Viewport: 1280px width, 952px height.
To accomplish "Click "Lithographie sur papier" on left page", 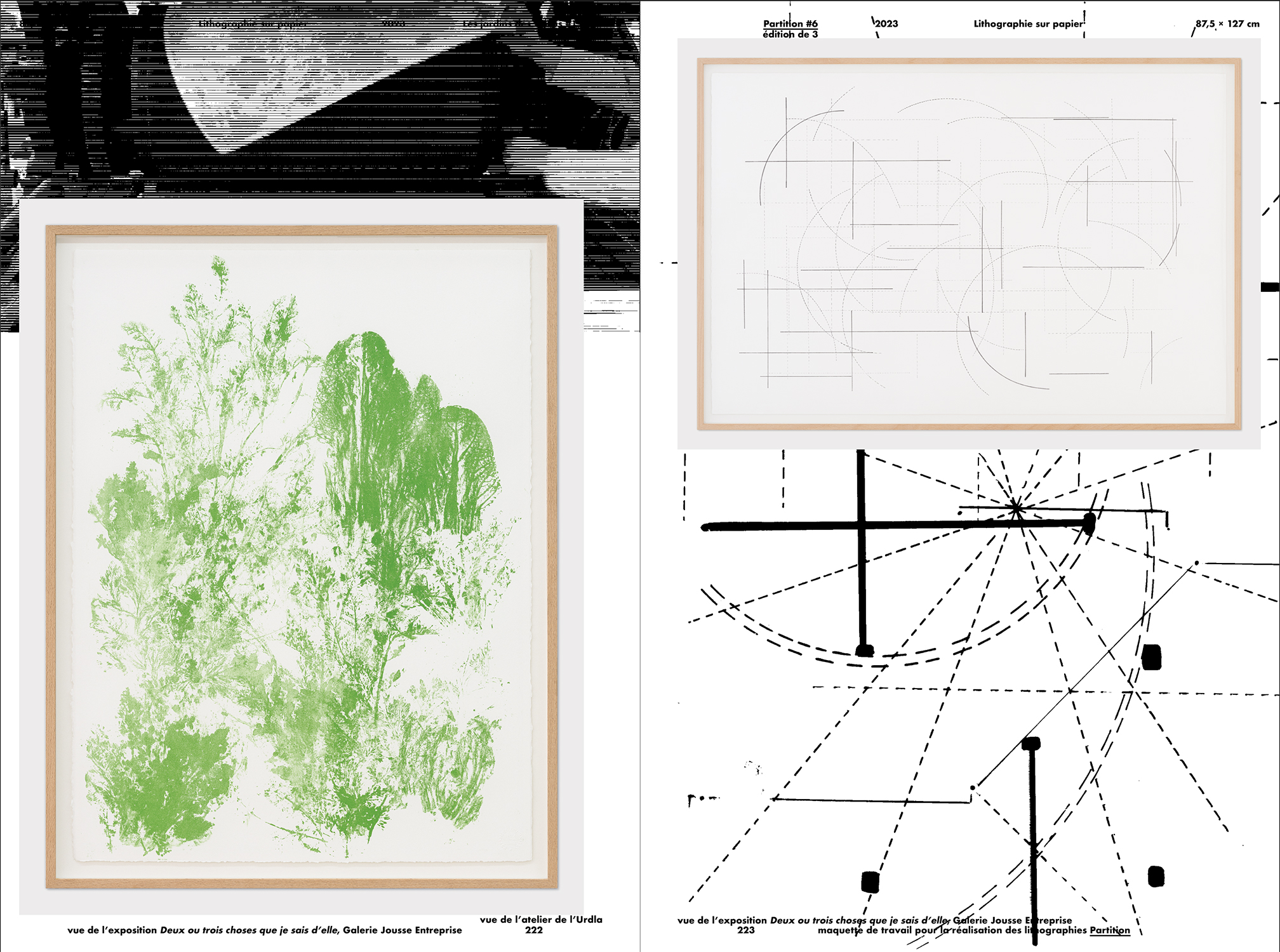I will click(253, 24).
